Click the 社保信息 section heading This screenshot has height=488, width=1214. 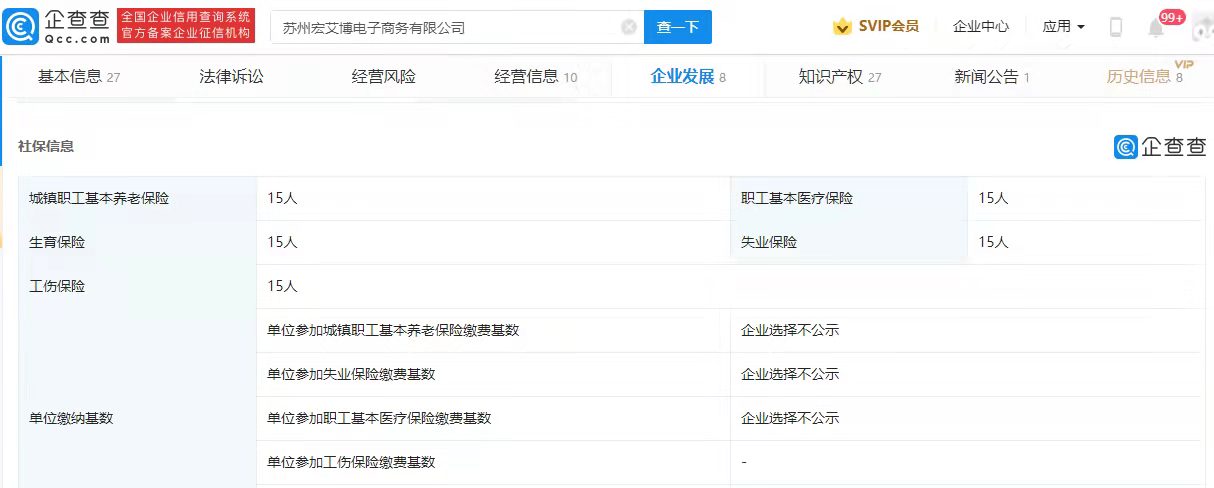coord(46,146)
